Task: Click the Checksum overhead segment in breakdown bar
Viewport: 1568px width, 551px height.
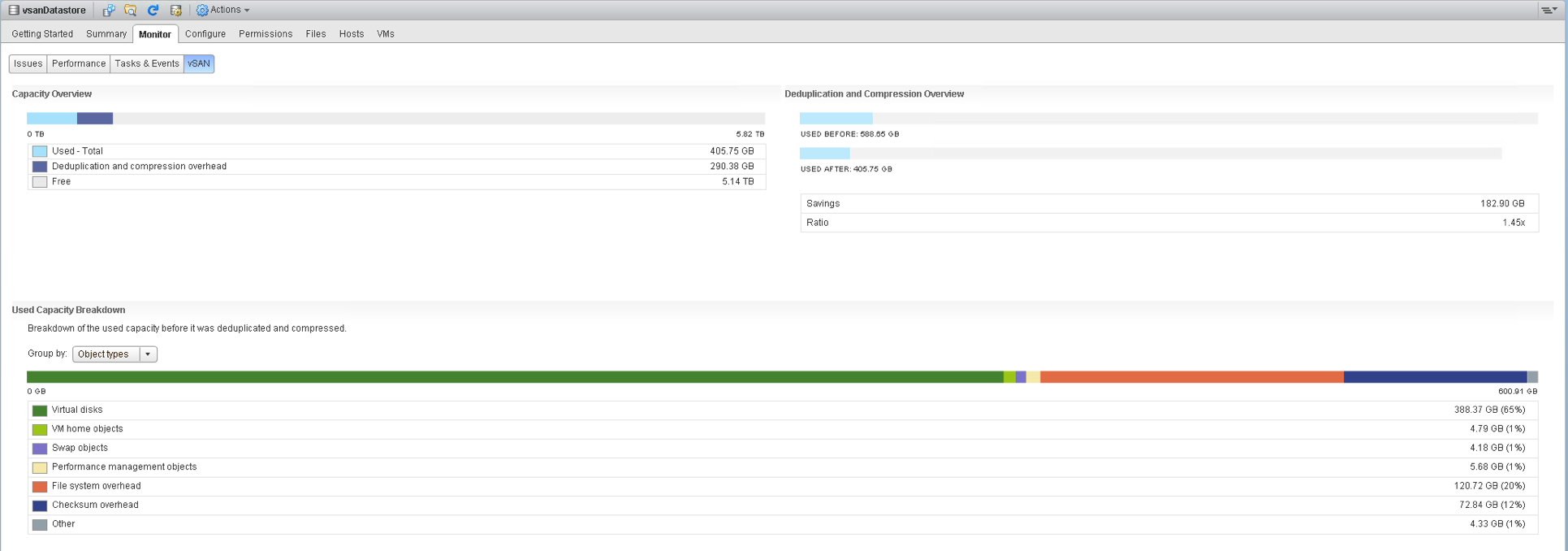Action: tap(1435, 377)
